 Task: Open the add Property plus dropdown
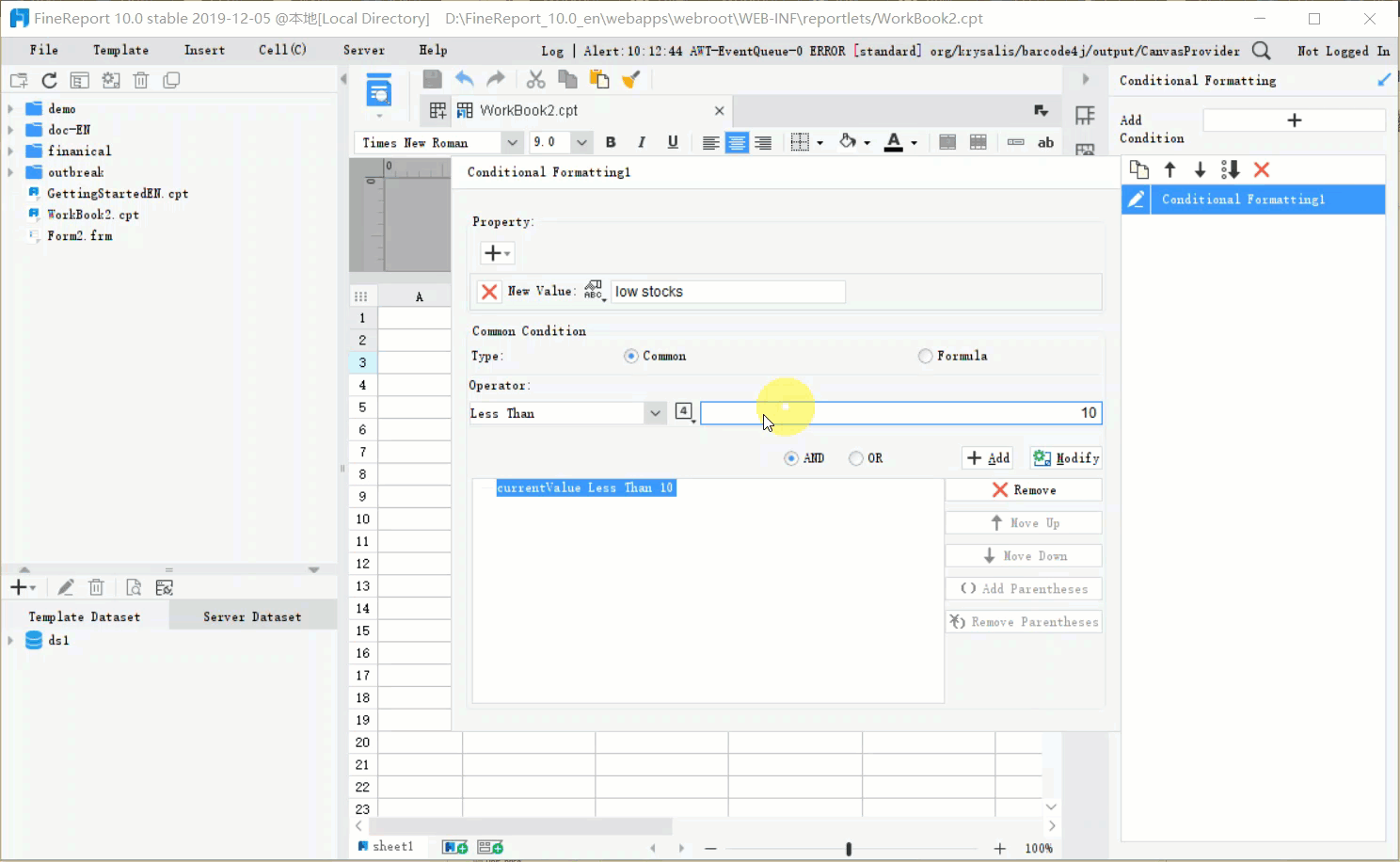498,253
